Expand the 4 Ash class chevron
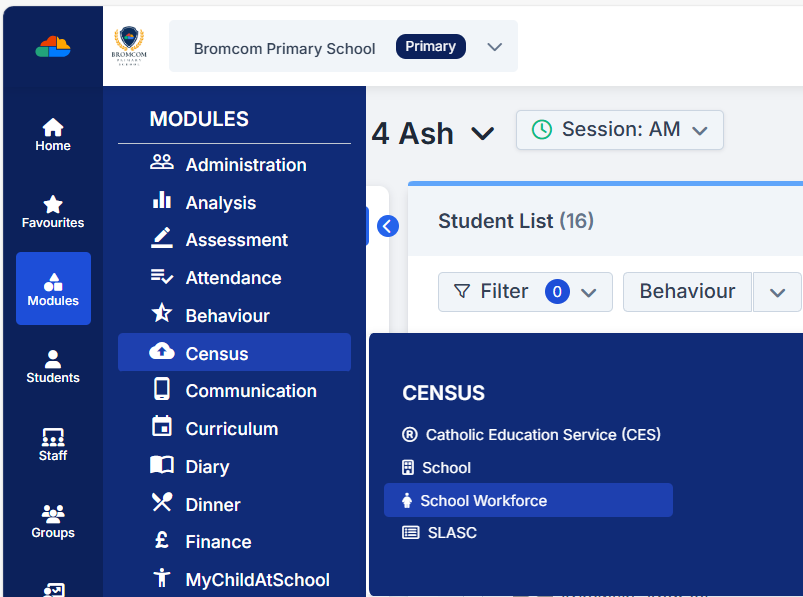The image size is (803, 597). point(483,134)
